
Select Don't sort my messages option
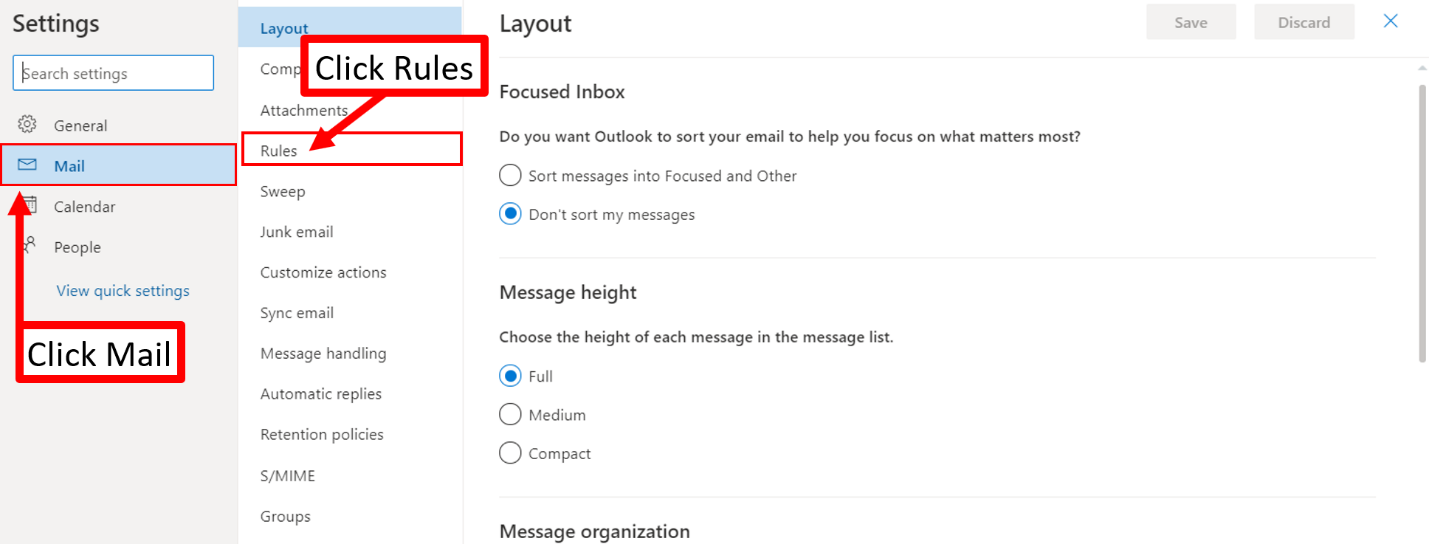pyautogui.click(x=510, y=214)
